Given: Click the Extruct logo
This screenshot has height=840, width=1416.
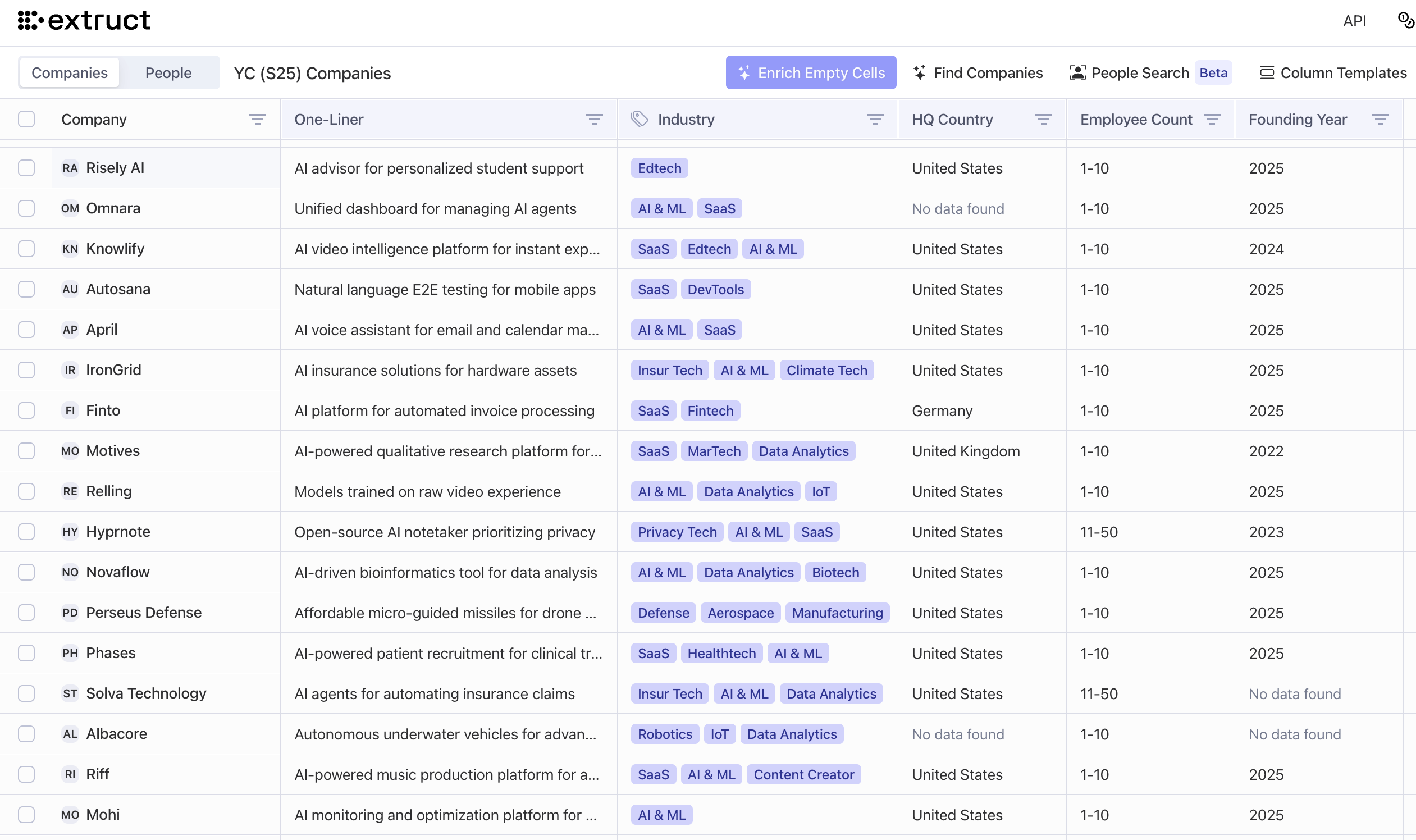Looking at the screenshot, I should point(85,20).
